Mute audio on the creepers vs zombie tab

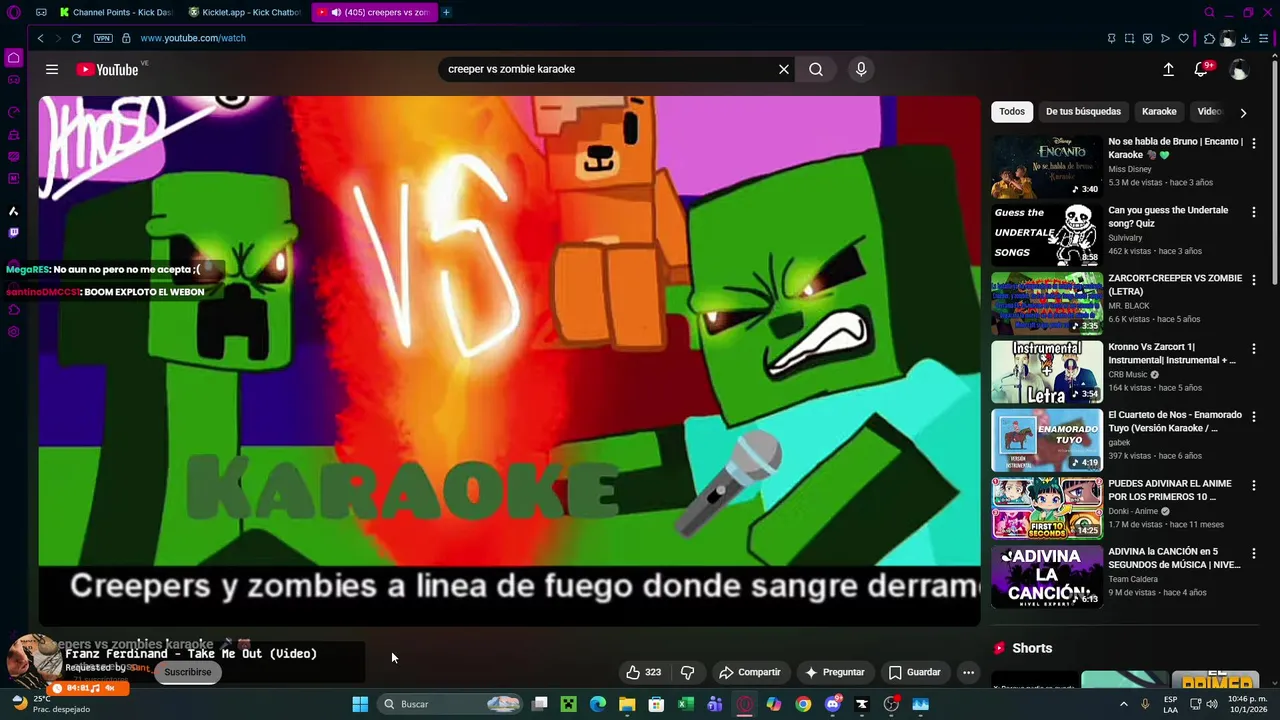pos(336,12)
